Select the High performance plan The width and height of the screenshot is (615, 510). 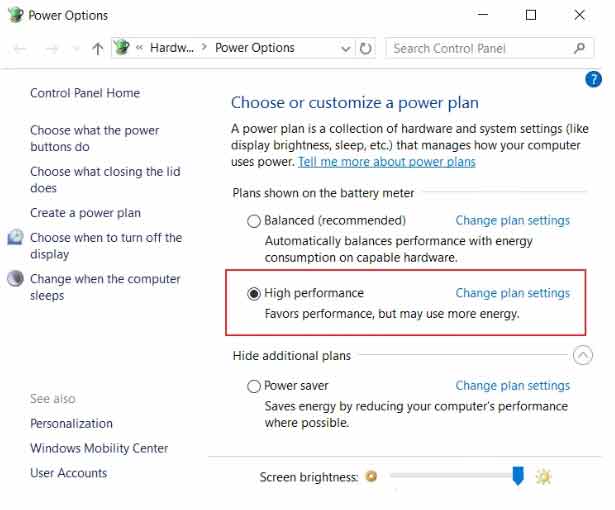(254, 294)
